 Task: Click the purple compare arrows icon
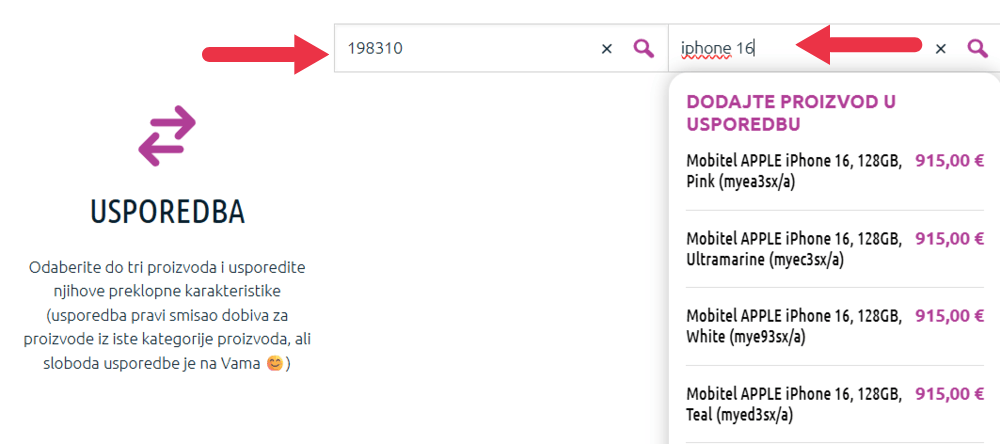click(x=166, y=135)
